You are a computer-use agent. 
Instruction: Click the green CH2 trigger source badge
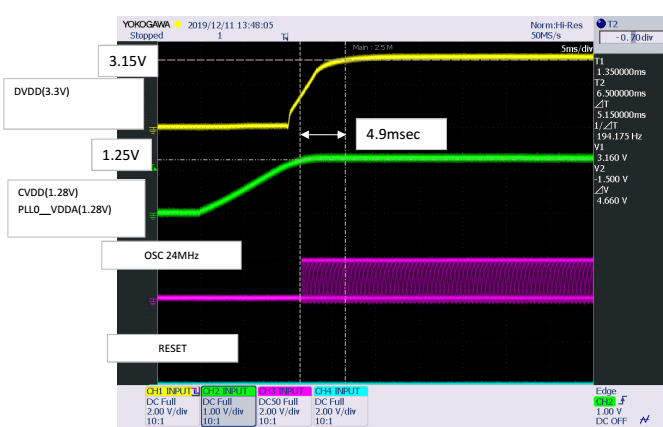(605, 401)
